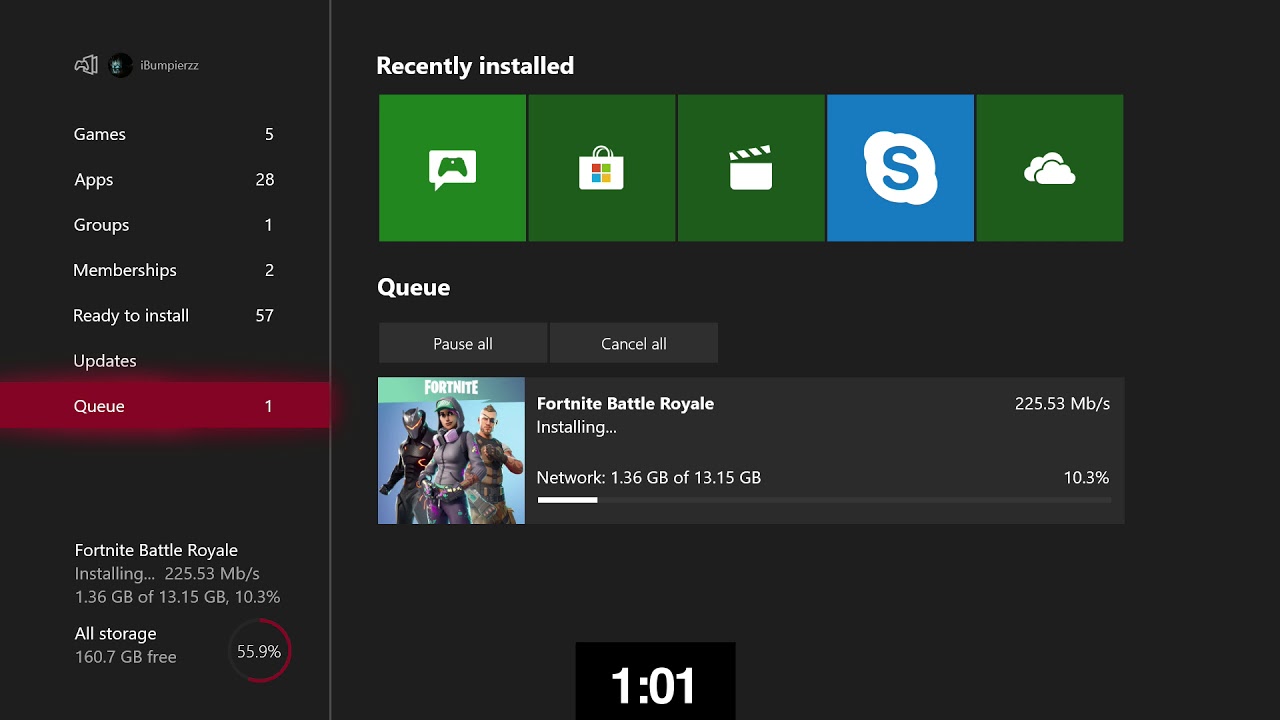
Task: Click the notifications megaphone icon
Action: point(86,65)
